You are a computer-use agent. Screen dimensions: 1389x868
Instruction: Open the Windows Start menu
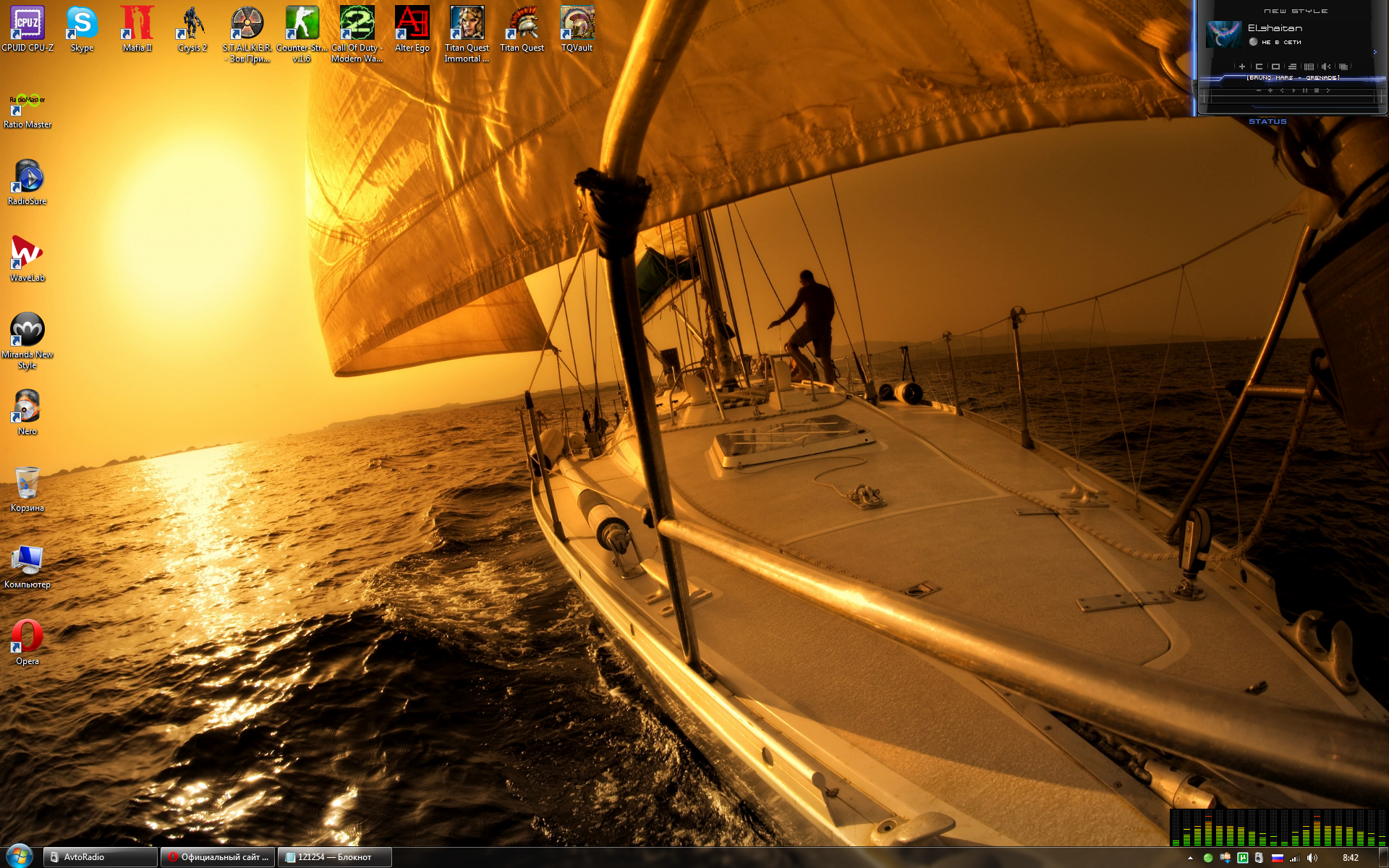coord(20,856)
